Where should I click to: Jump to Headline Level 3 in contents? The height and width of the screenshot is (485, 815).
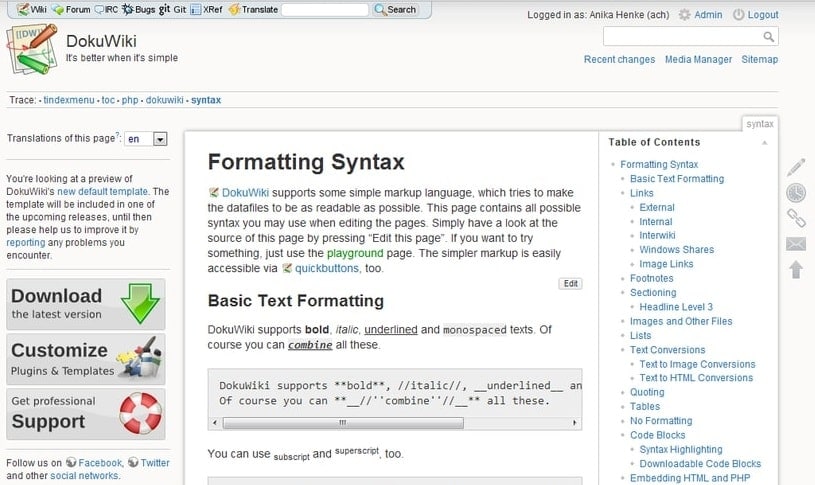tap(676, 307)
